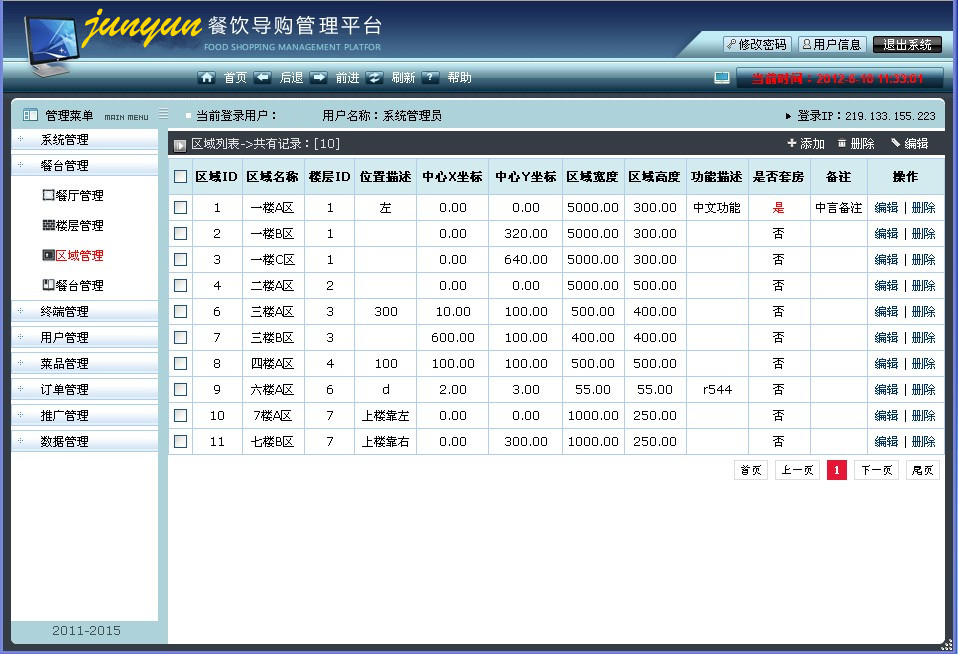The image size is (958, 654).
Task: Click the 刷新 navigation link
Action: pyautogui.click(x=403, y=78)
